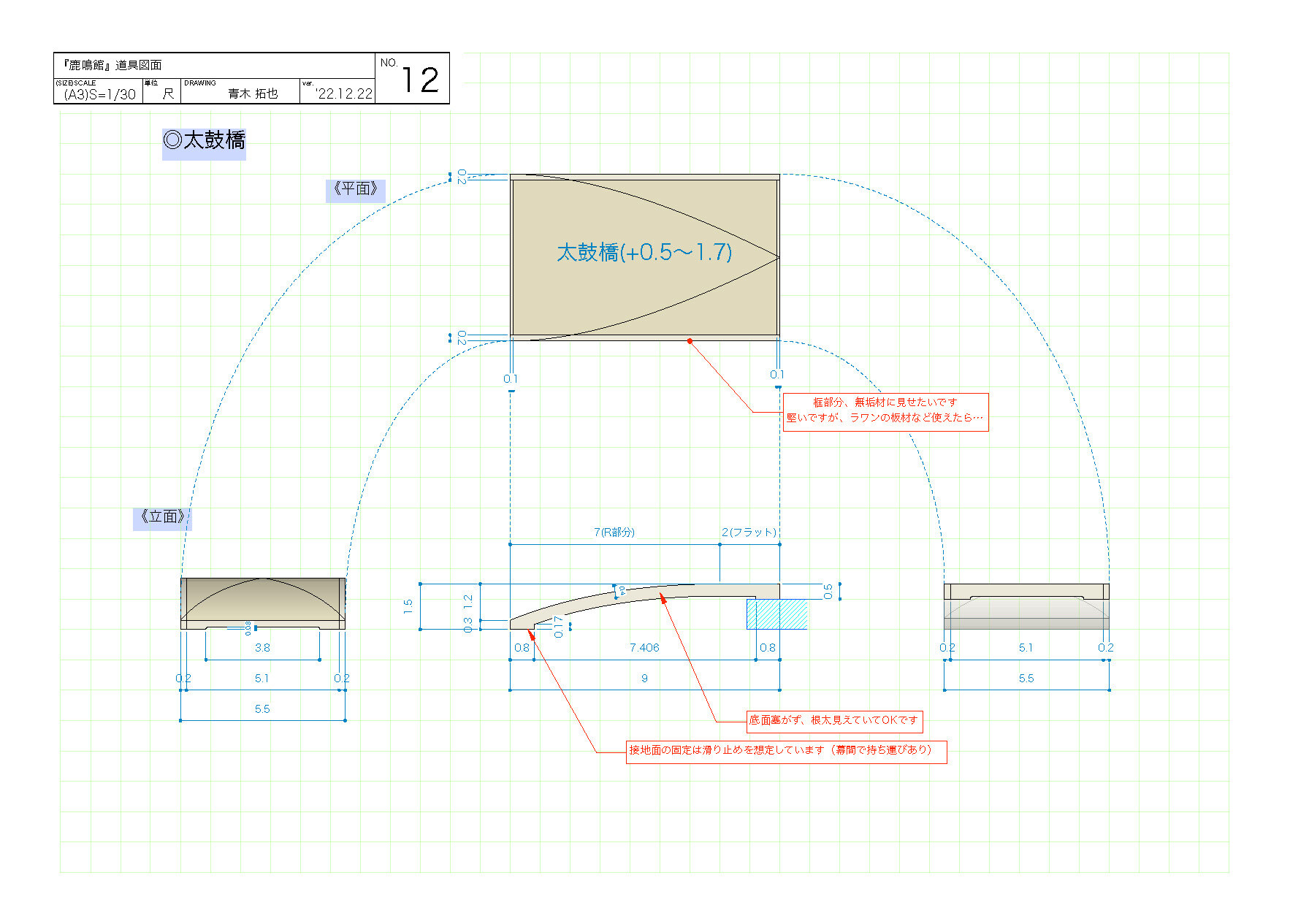Select the 太鼓橋(+0.5~1.7) text in plan view
Image resolution: width=1290 pixels, height=924 pixels.
click(x=644, y=253)
